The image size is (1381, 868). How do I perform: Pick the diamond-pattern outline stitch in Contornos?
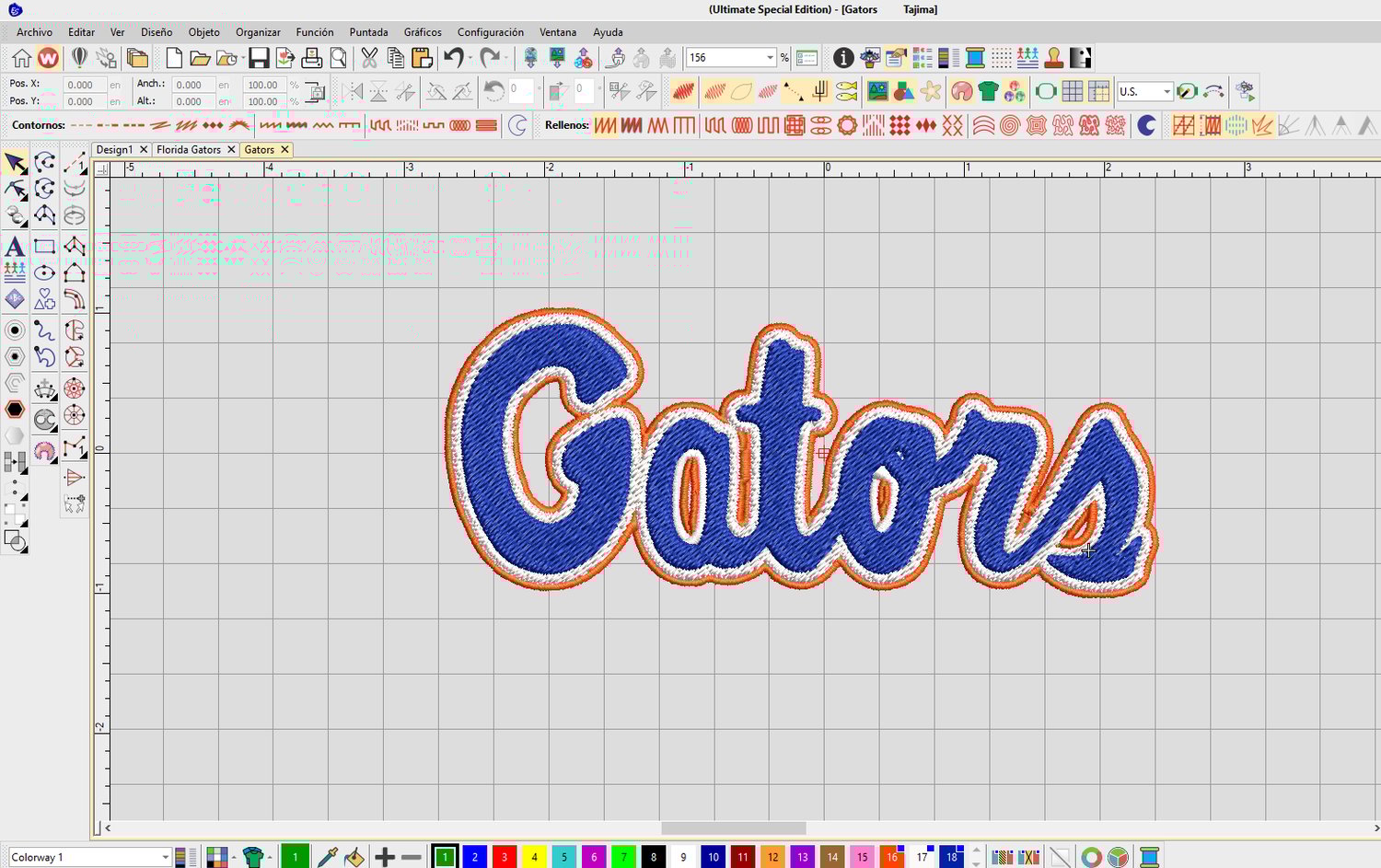tap(213, 125)
